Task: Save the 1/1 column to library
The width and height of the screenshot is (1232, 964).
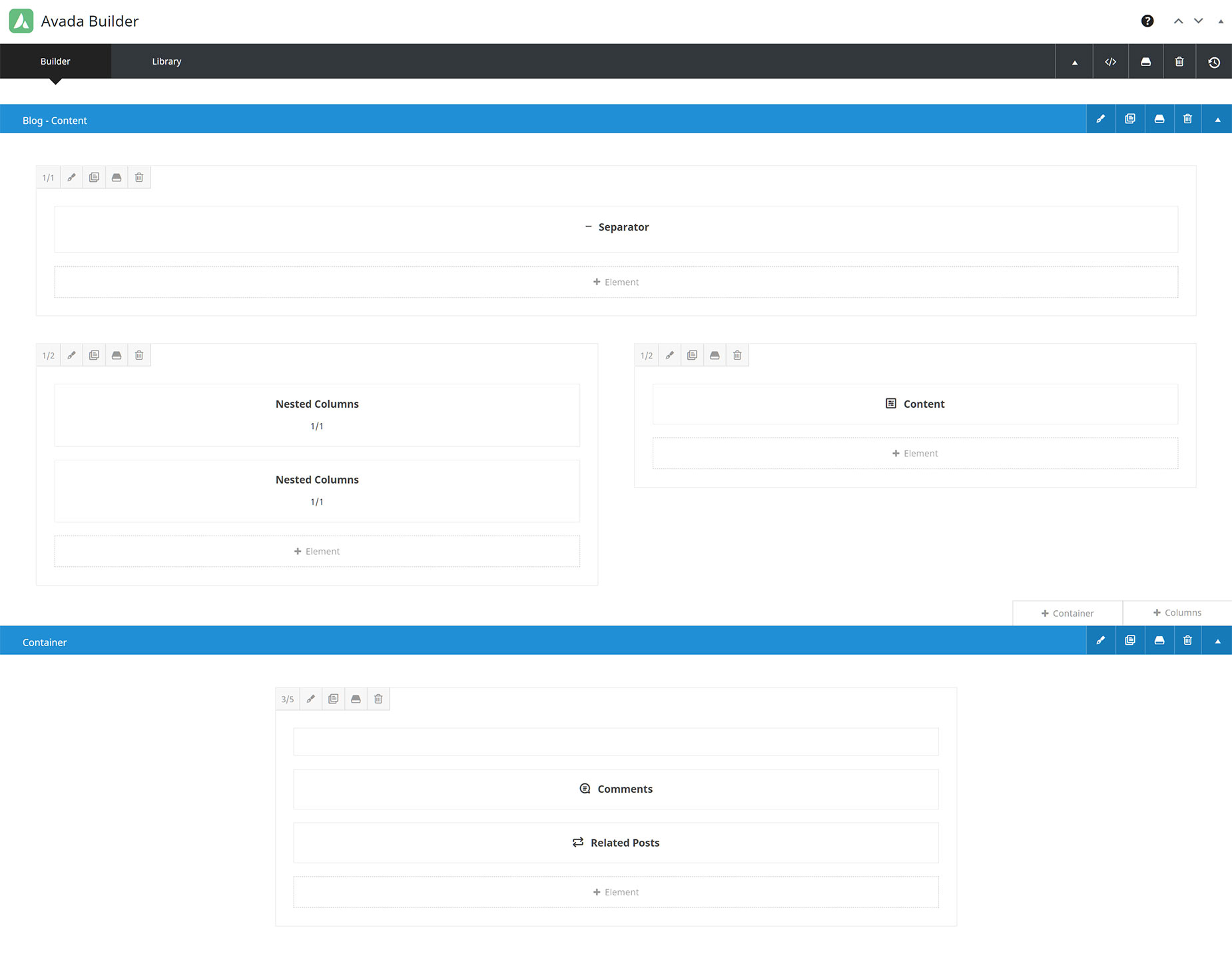Action: 117,178
